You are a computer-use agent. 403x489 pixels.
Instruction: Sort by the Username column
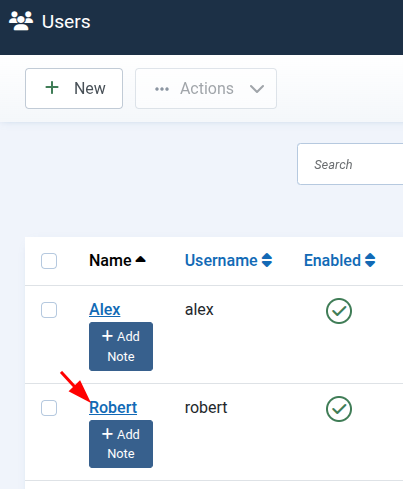click(x=229, y=260)
